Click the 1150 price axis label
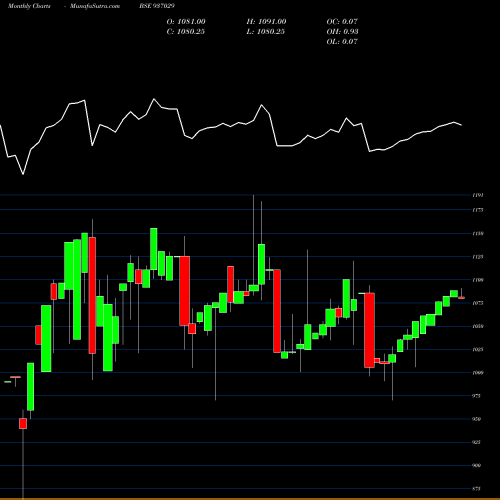This screenshot has height=500, width=500. tap(478, 234)
